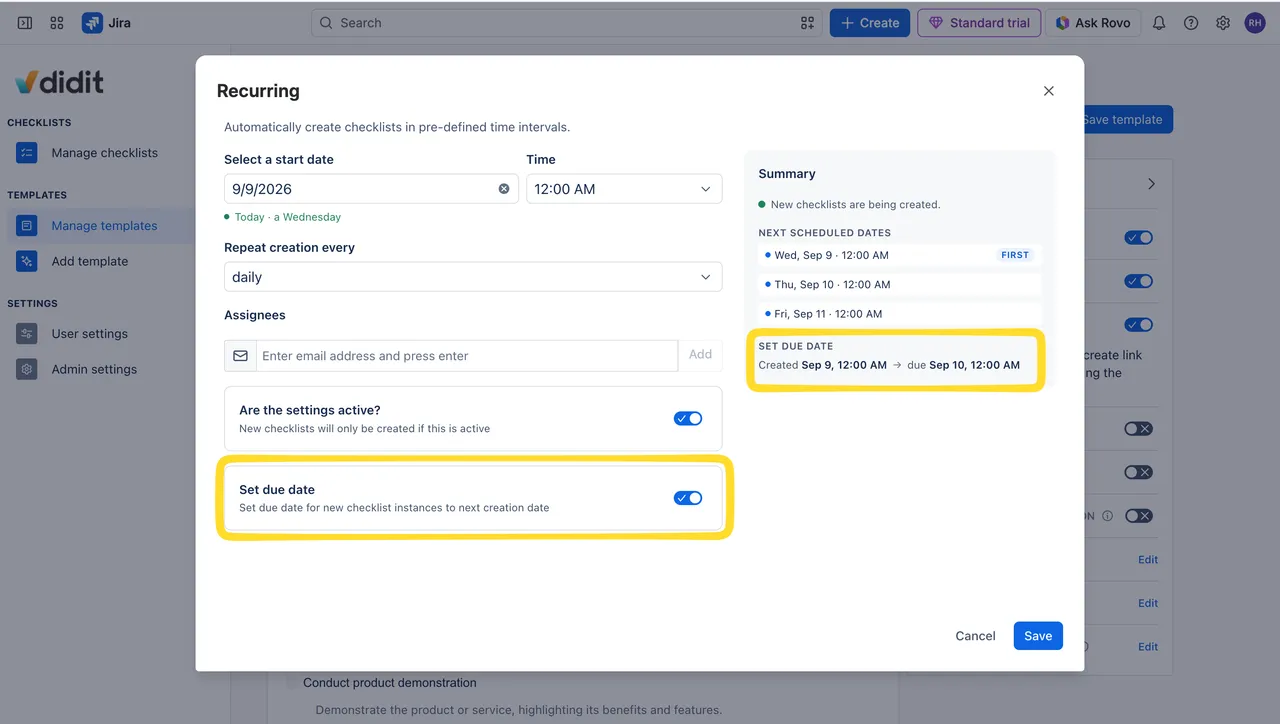The image size is (1280, 724).
Task: Open the Time dropdown showing 12:00 AM
Action: pos(624,189)
